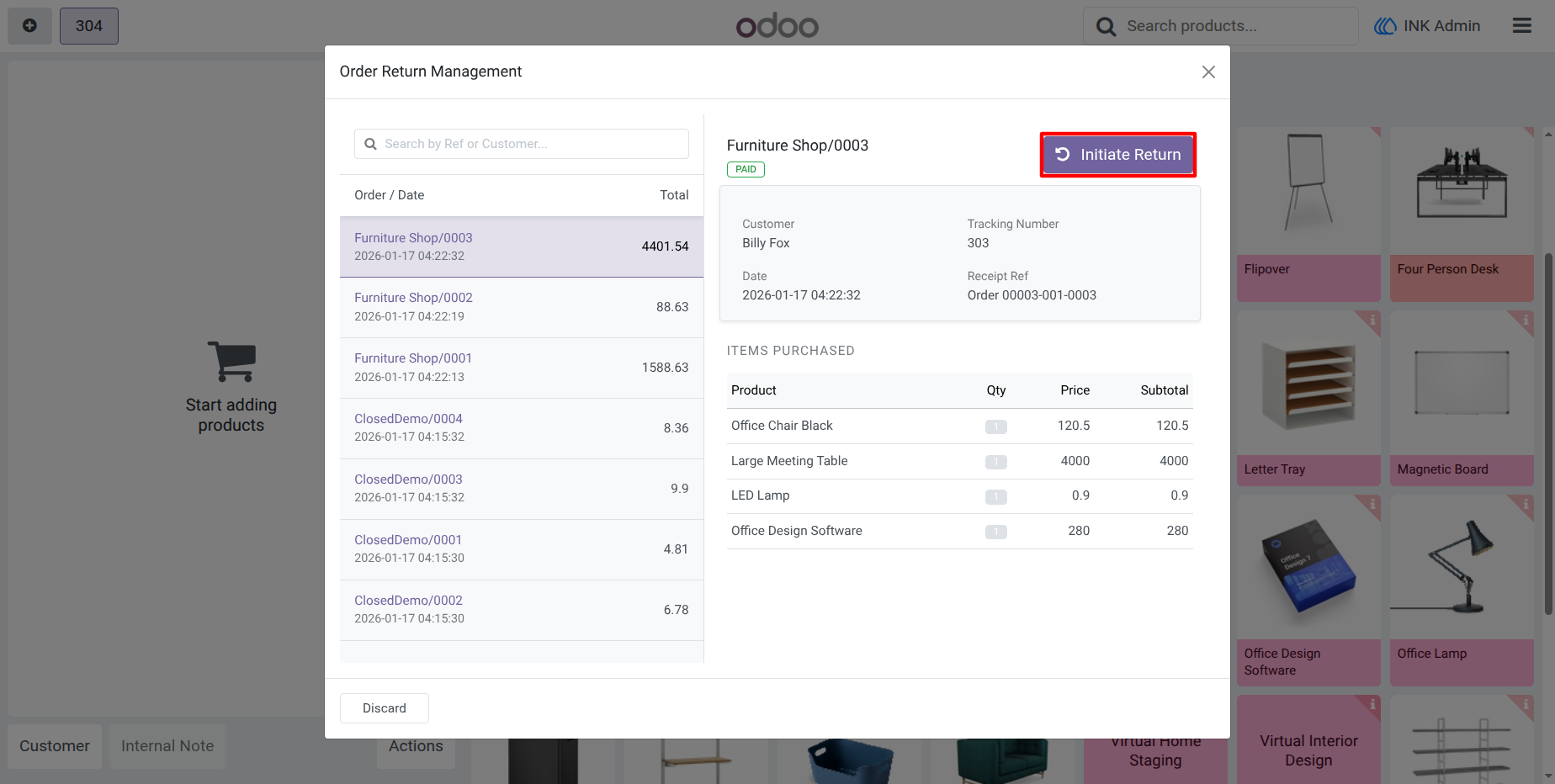Click the Internal Note button
Screen dimensions: 1555x784
click(x=167, y=746)
